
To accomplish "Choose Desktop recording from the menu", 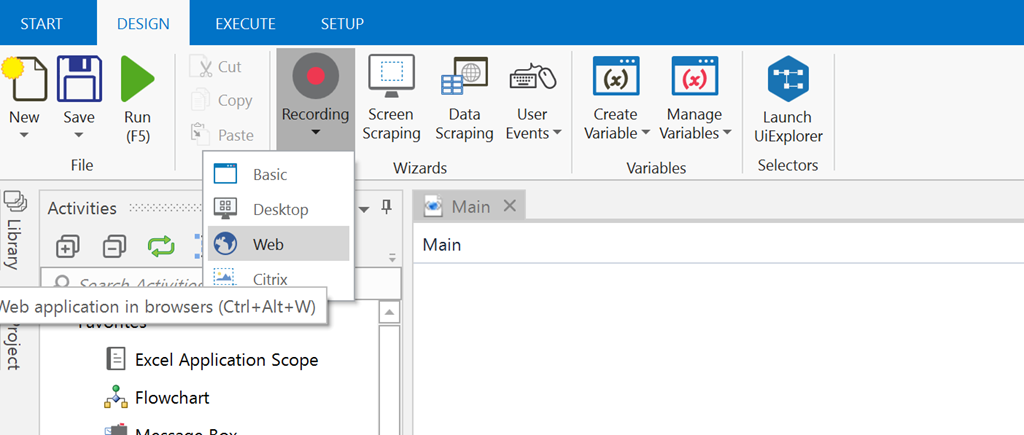I will (279, 209).
